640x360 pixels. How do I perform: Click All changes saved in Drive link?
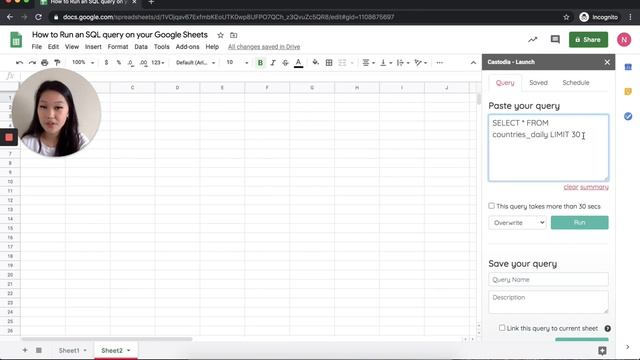pos(264,47)
